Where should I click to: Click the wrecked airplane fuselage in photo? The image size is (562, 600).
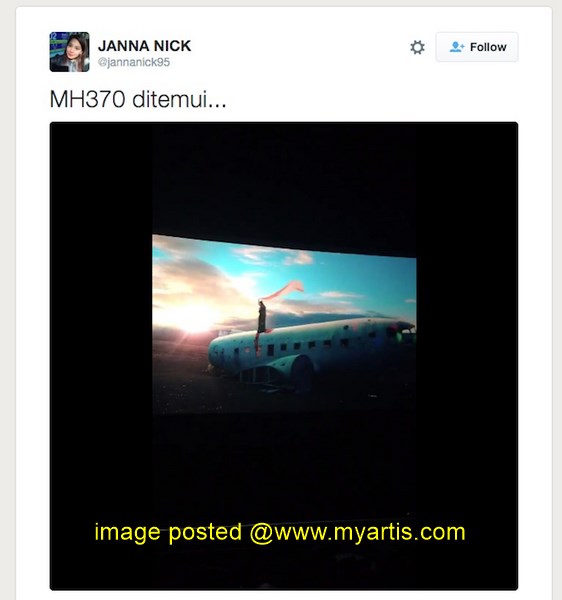312,350
